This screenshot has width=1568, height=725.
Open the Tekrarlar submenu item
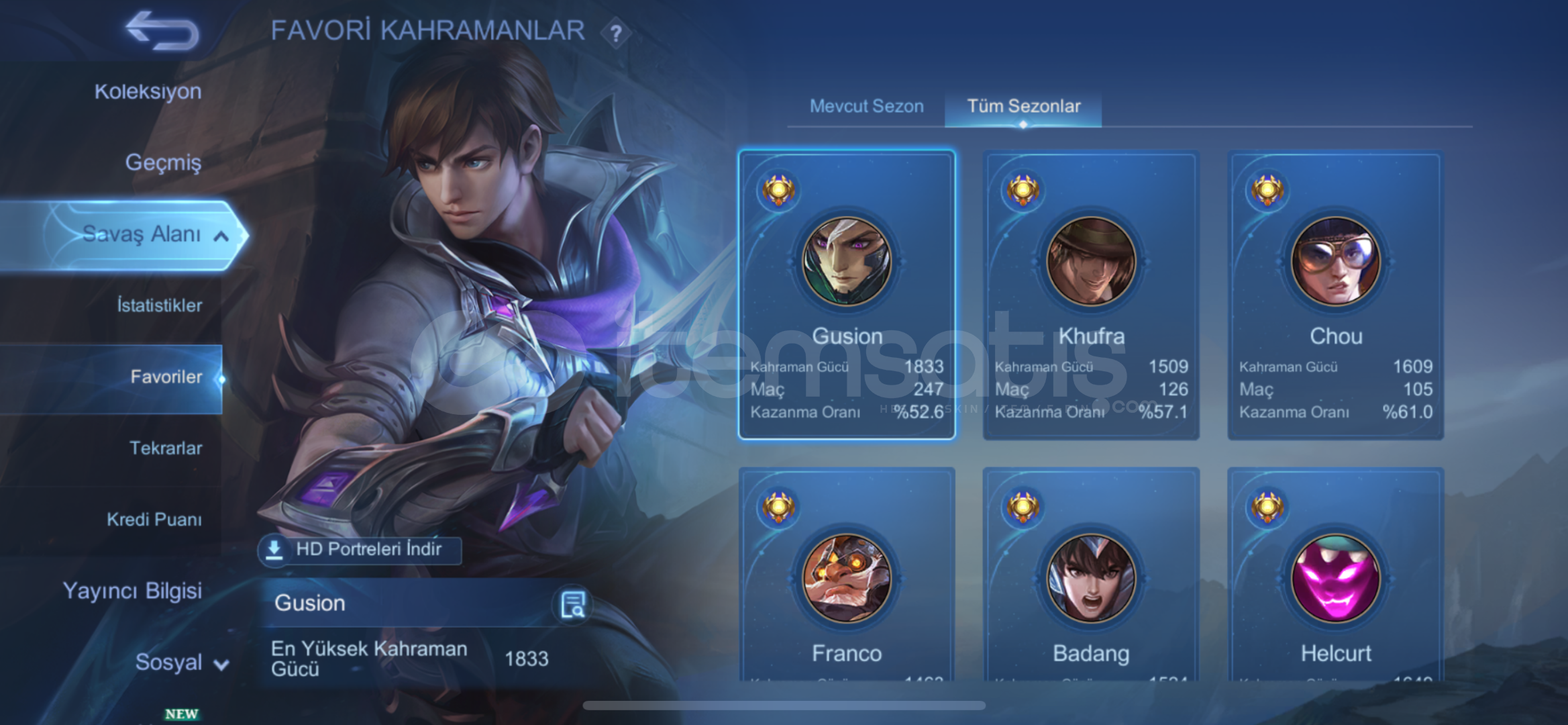point(166,448)
